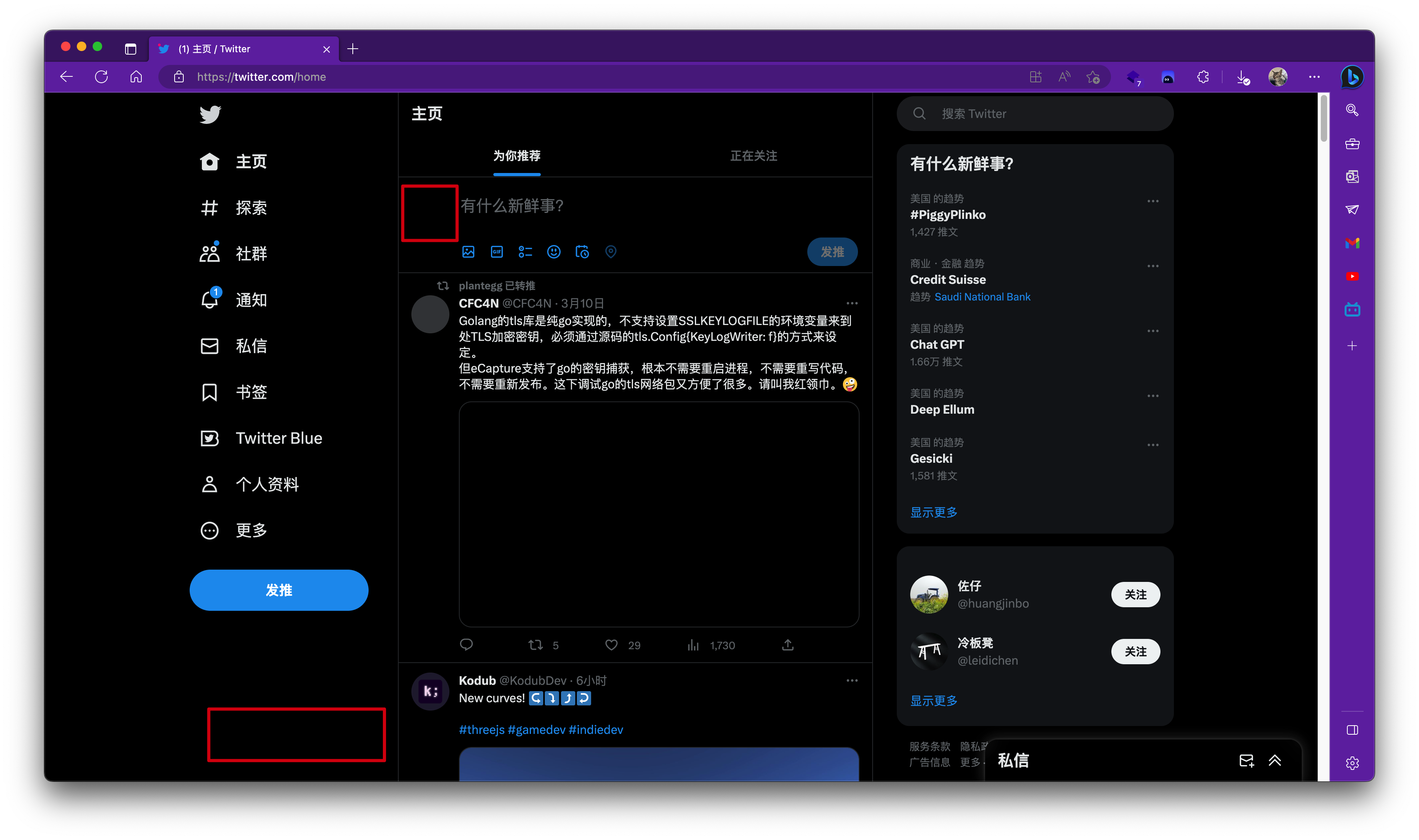Viewport: 1419px width, 840px height.
Task: Add page to favorites star icon
Action: coord(1093,77)
